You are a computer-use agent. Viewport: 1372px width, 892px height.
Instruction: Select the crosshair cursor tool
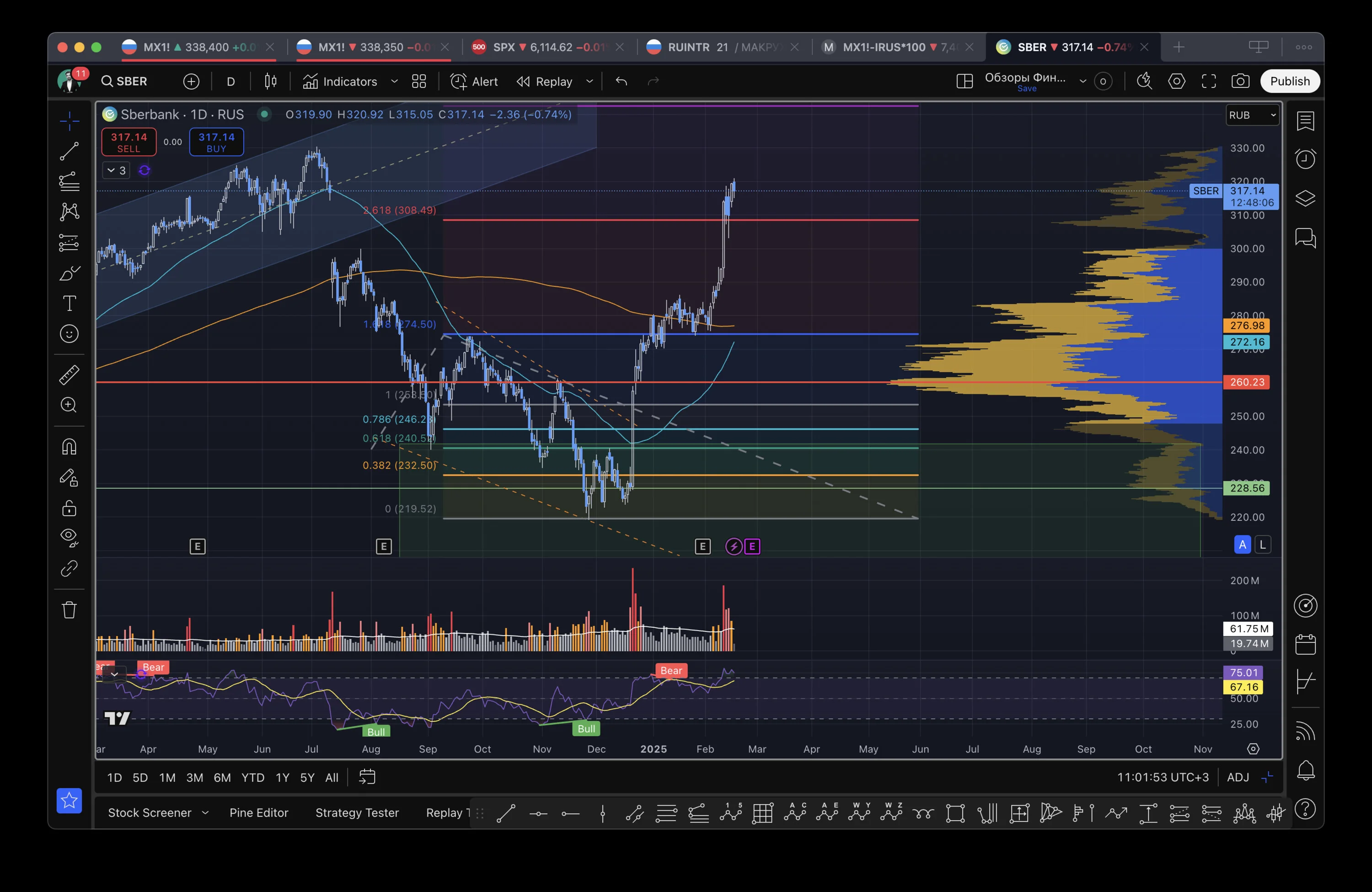pos(69,121)
